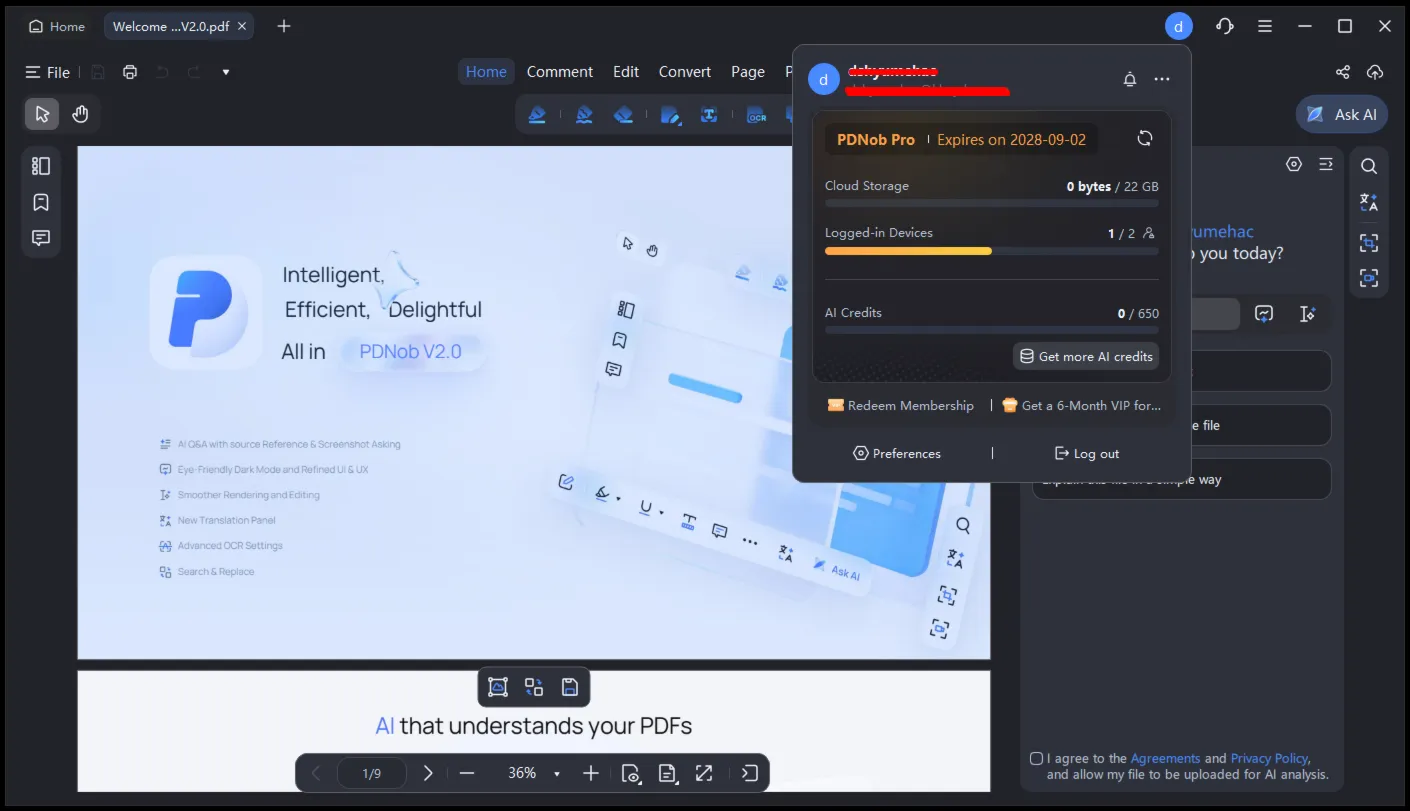
Task: Switch to the Convert ribbon tab
Action: click(685, 71)
